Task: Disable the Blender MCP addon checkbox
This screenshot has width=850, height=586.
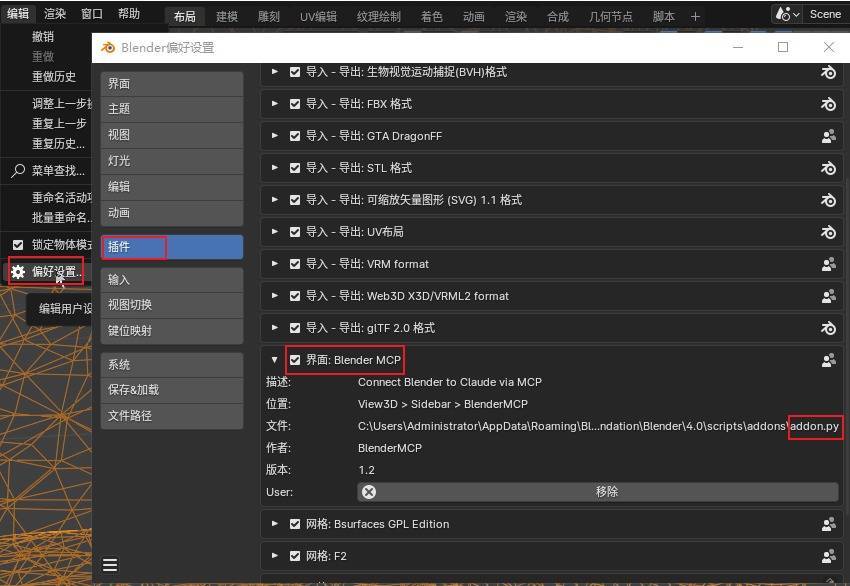Action: [295, 360]
